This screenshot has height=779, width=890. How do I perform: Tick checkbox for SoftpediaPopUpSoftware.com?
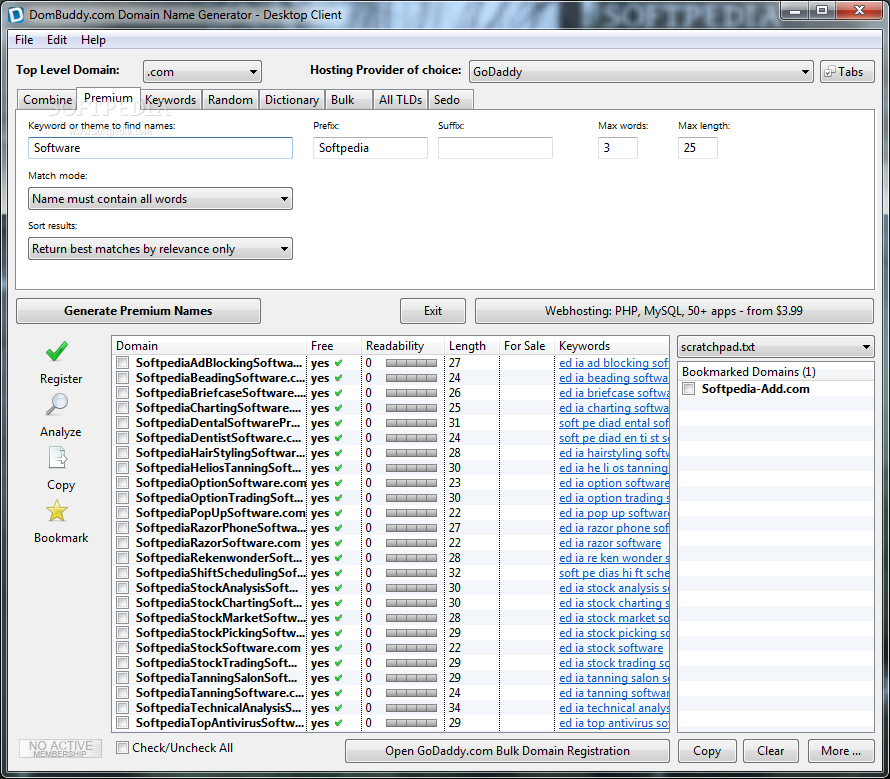(122, 513)
